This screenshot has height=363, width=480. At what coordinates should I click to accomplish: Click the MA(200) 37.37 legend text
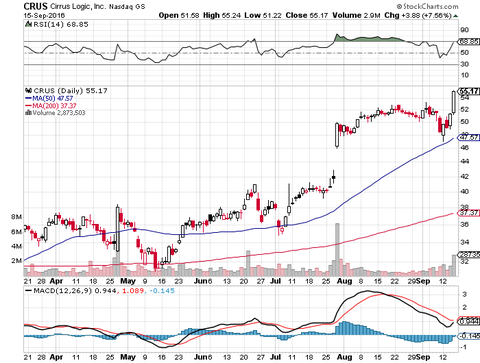(54, 106)
